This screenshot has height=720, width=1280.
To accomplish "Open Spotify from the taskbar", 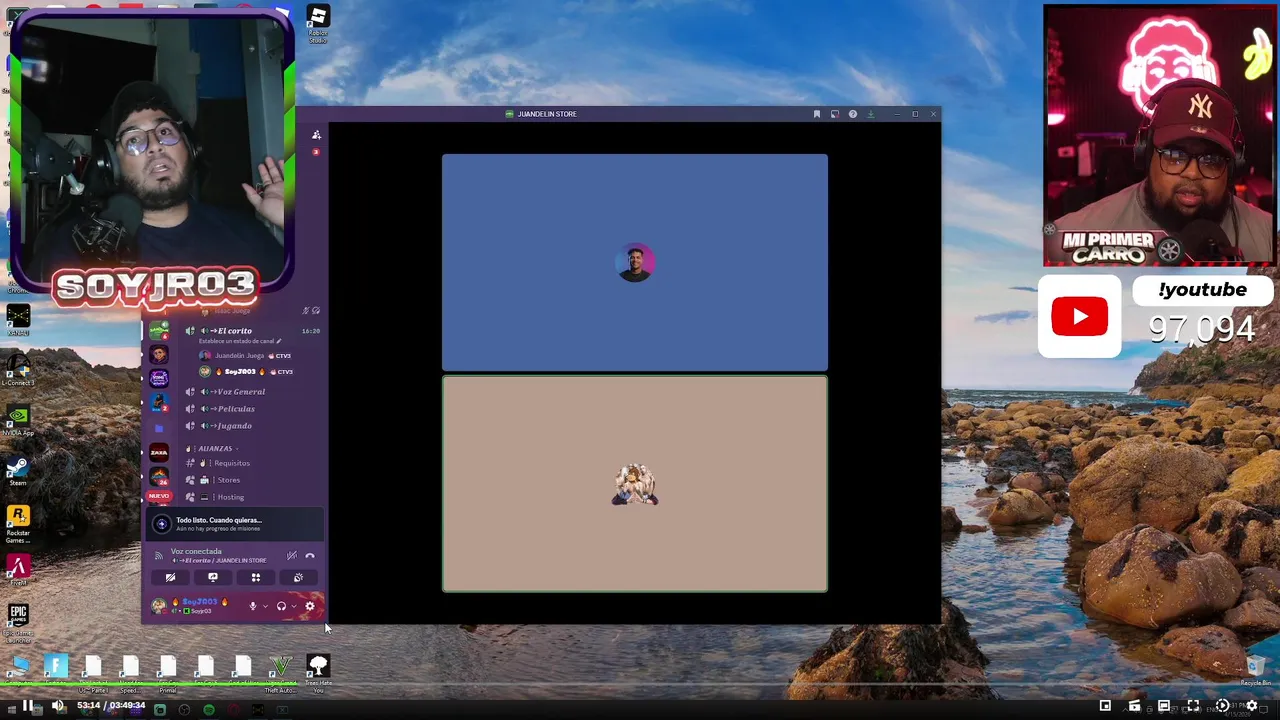I will [x=208, y=710].
